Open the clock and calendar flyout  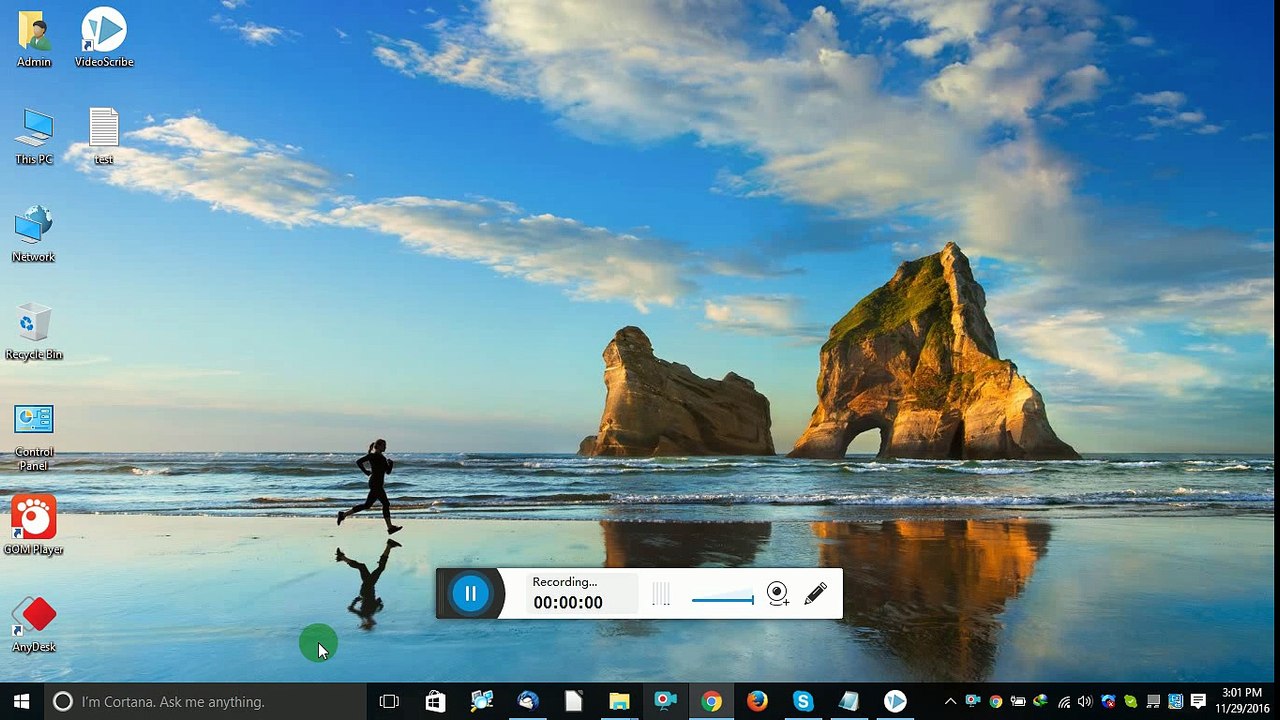1241,702
